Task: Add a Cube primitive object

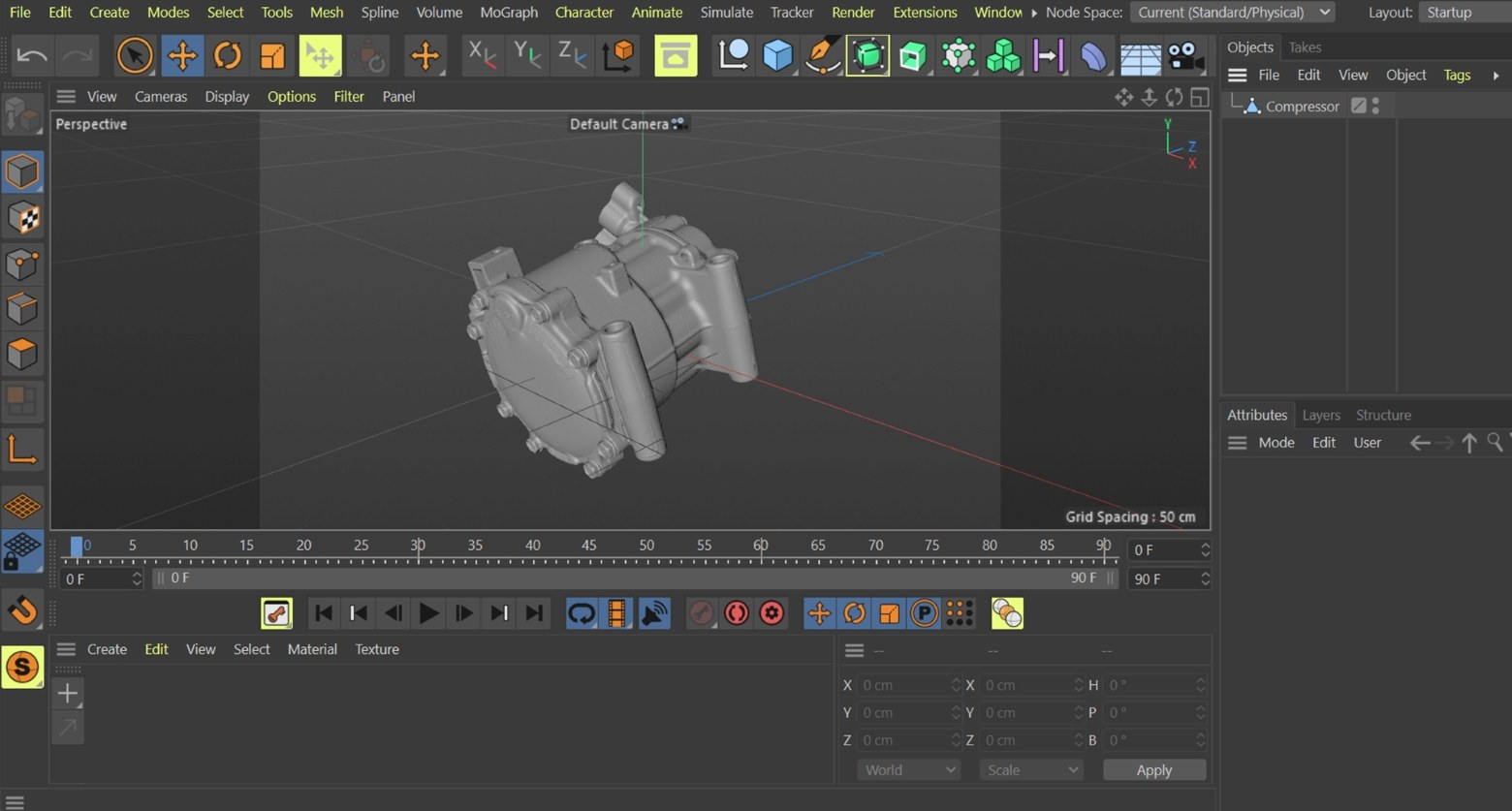Action: click(777, 56)
